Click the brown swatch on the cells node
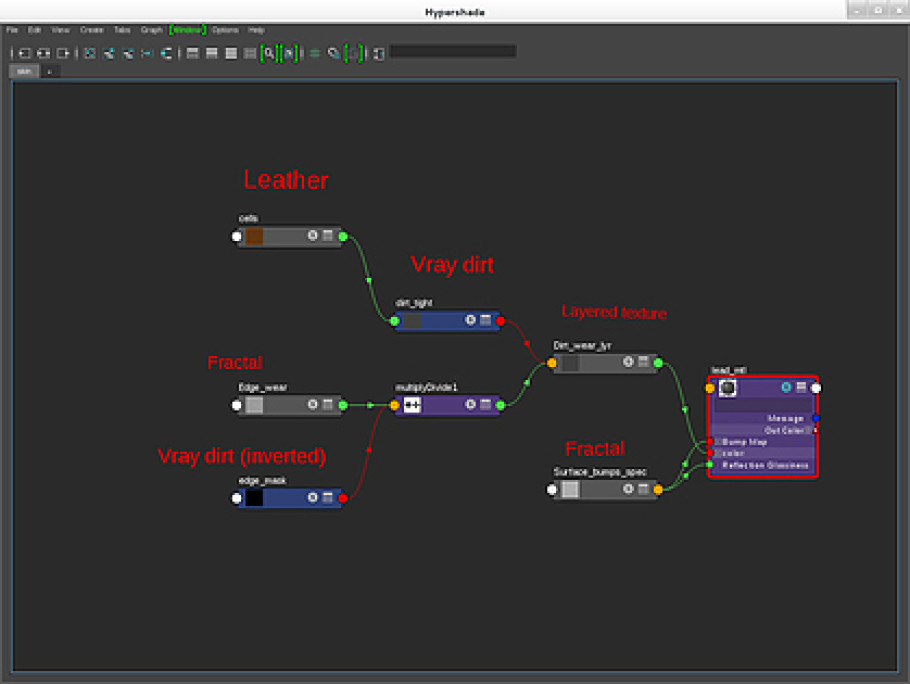The width and height of the screenshot is (910, 684). (254, 236)
